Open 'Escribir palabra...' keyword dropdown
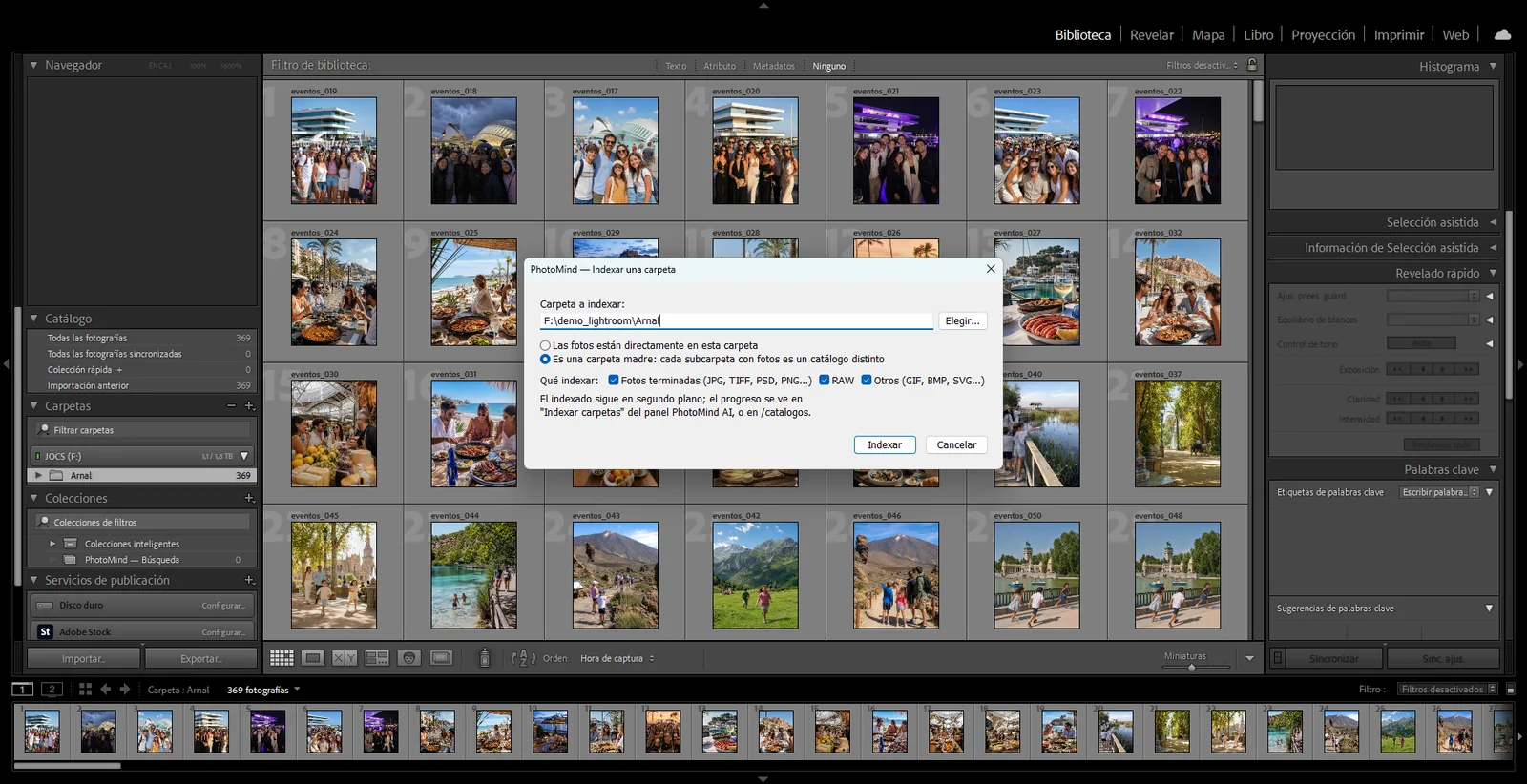 tap(1439, 492)
